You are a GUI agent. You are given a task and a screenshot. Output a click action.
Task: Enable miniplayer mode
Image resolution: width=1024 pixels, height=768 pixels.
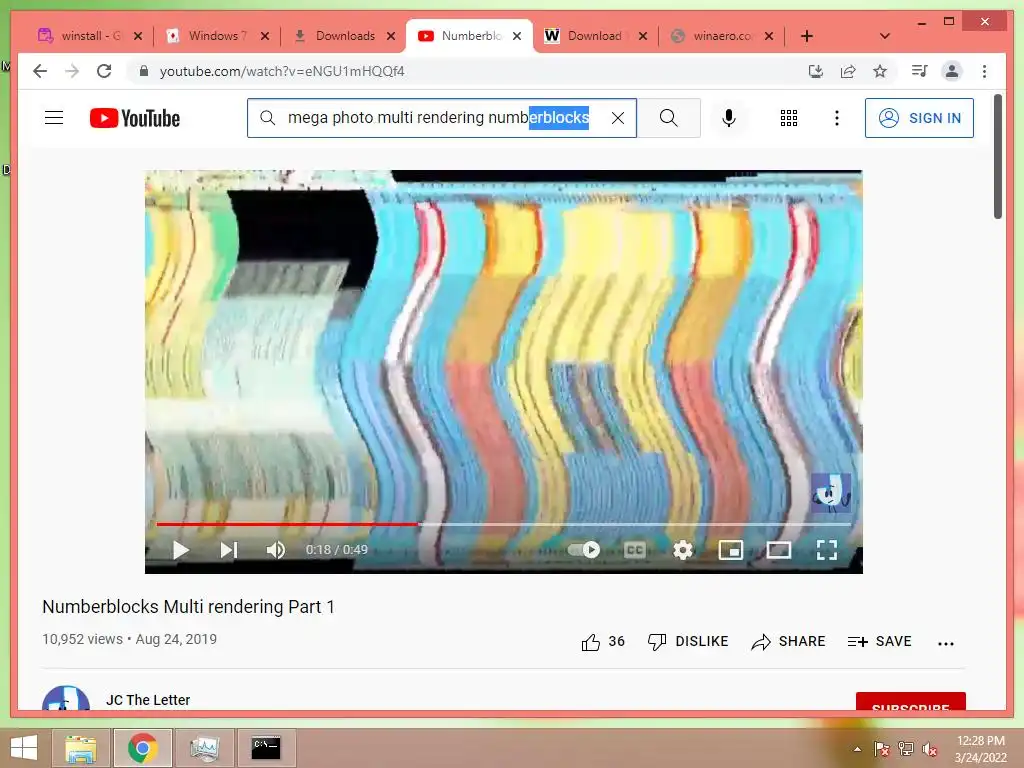(731, 550)
